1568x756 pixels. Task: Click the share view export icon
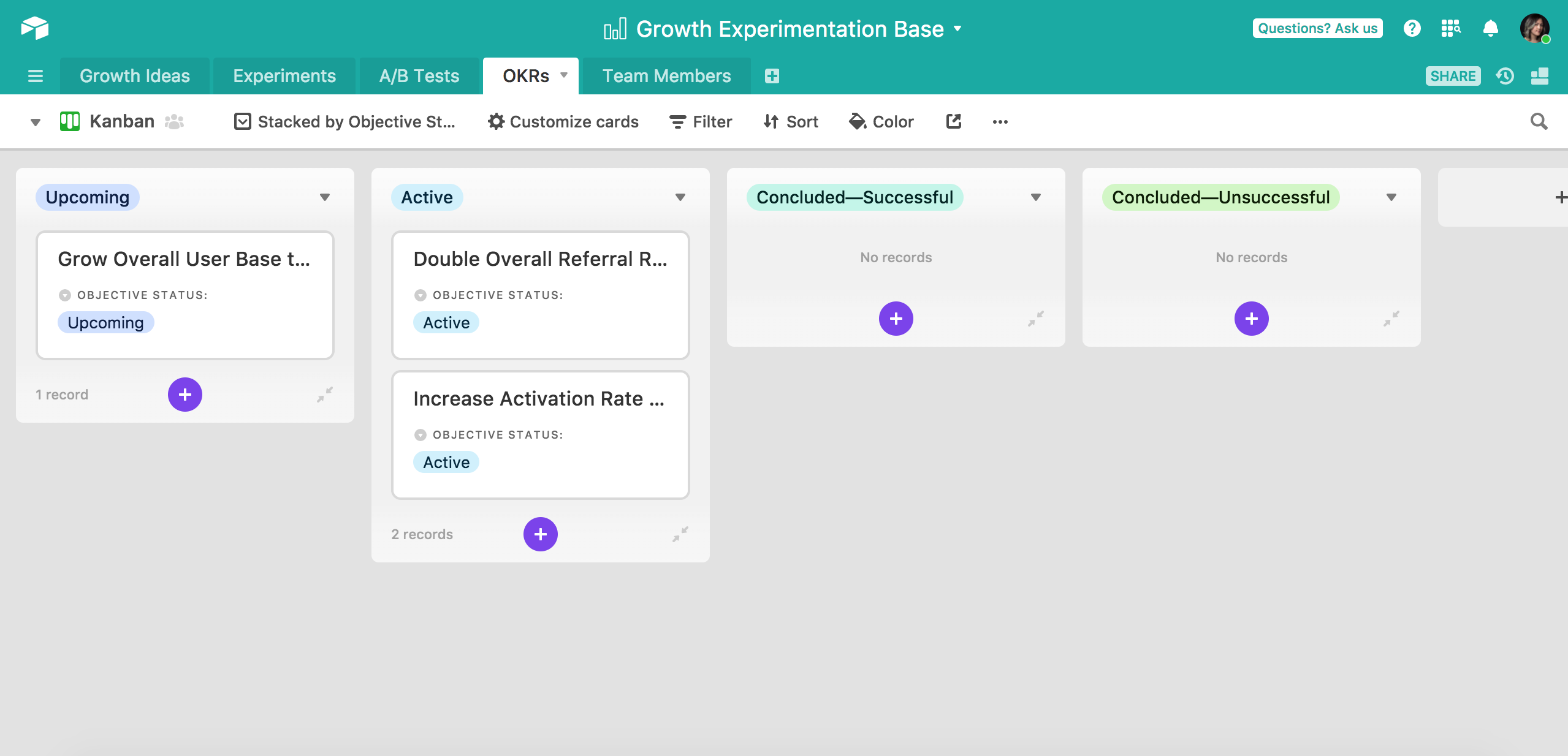(x=953, y=121)
